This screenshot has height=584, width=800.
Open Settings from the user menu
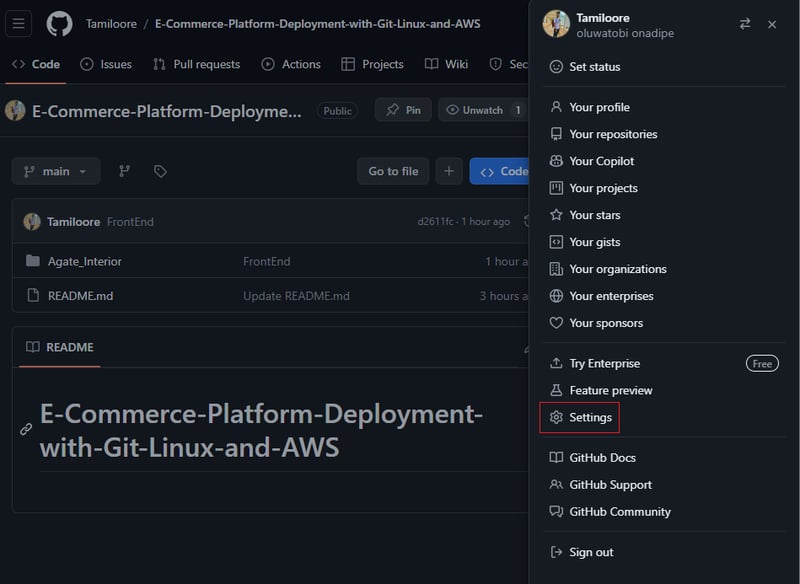click(590, 417)
